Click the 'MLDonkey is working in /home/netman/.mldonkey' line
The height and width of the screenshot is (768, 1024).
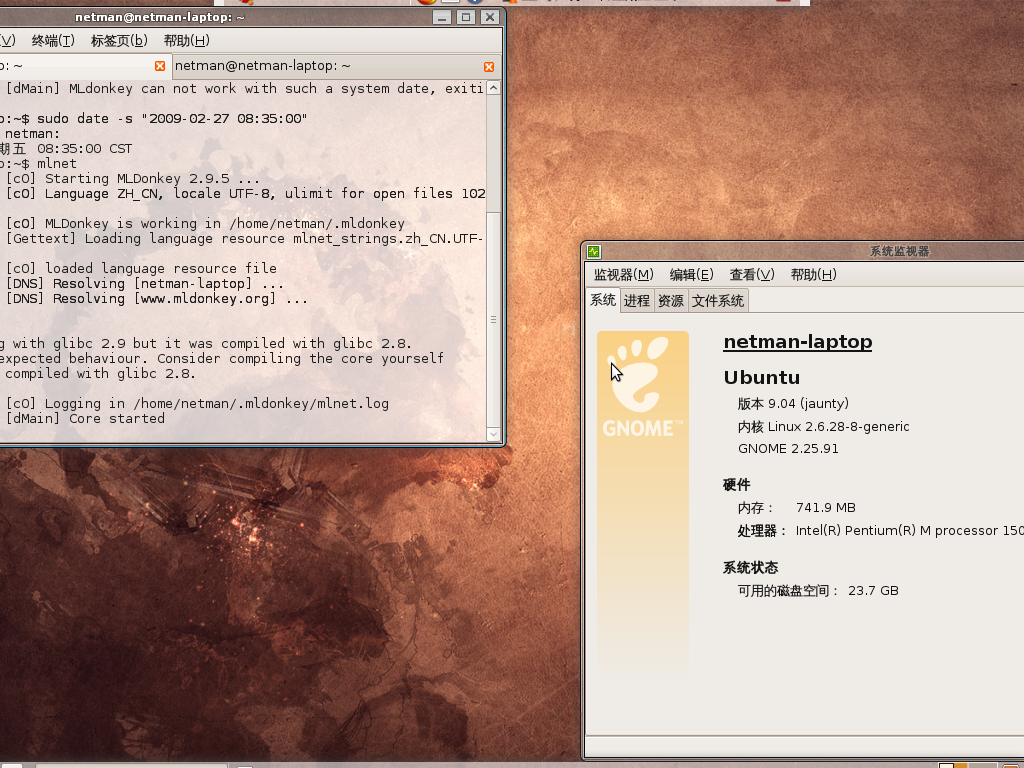pyautogui.click(x=205, y=223)
